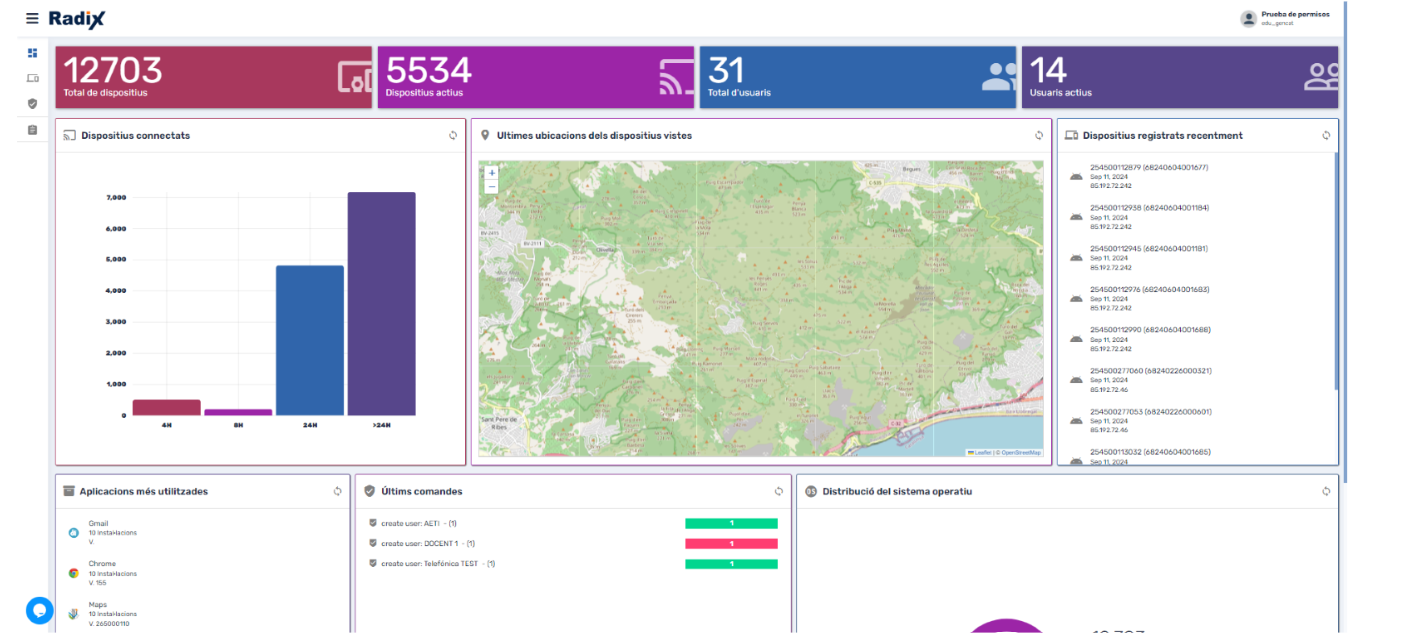Refresh the Dispositius registrats recentment panel
This screenshot has height=634, width=1401.
(x=1326, y=136)
